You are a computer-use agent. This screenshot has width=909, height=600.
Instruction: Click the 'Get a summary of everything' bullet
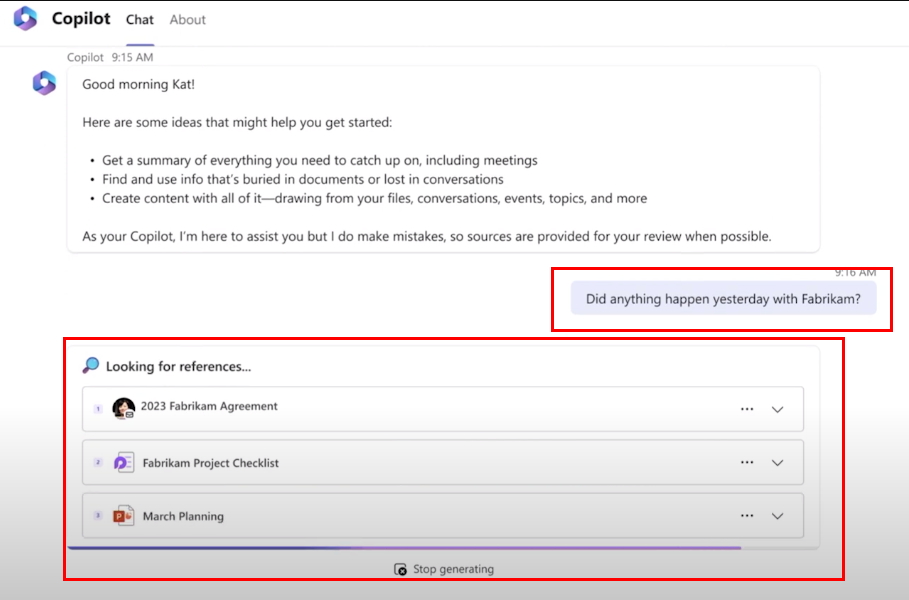(320, 160)
